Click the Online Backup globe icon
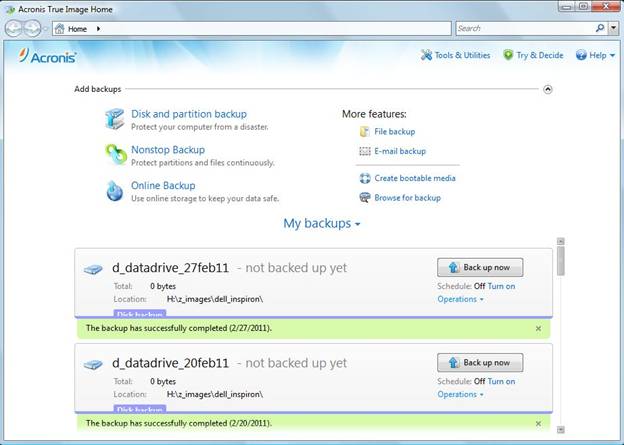Image resolution: width=624 pixels, height=445 pixels. pos(115,190)
